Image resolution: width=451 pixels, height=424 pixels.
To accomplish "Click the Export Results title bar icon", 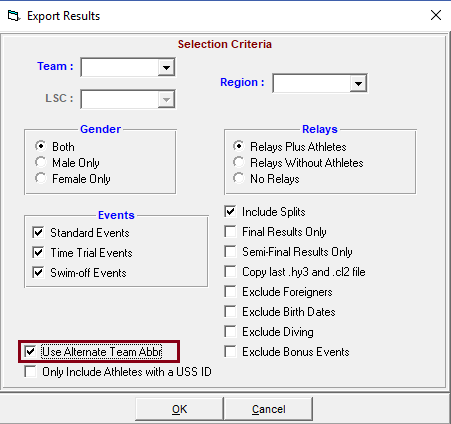I will (x=14, y=16).
